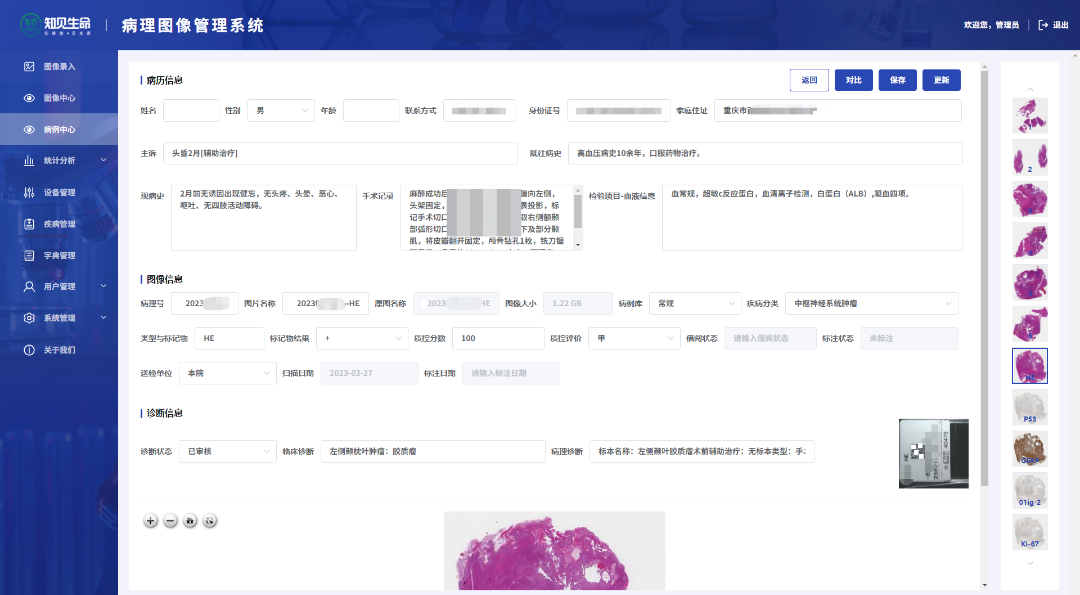Click the 图像录入 sidebar icon
The height and width of the screenshot is (595, 1080).
[30, 67]
